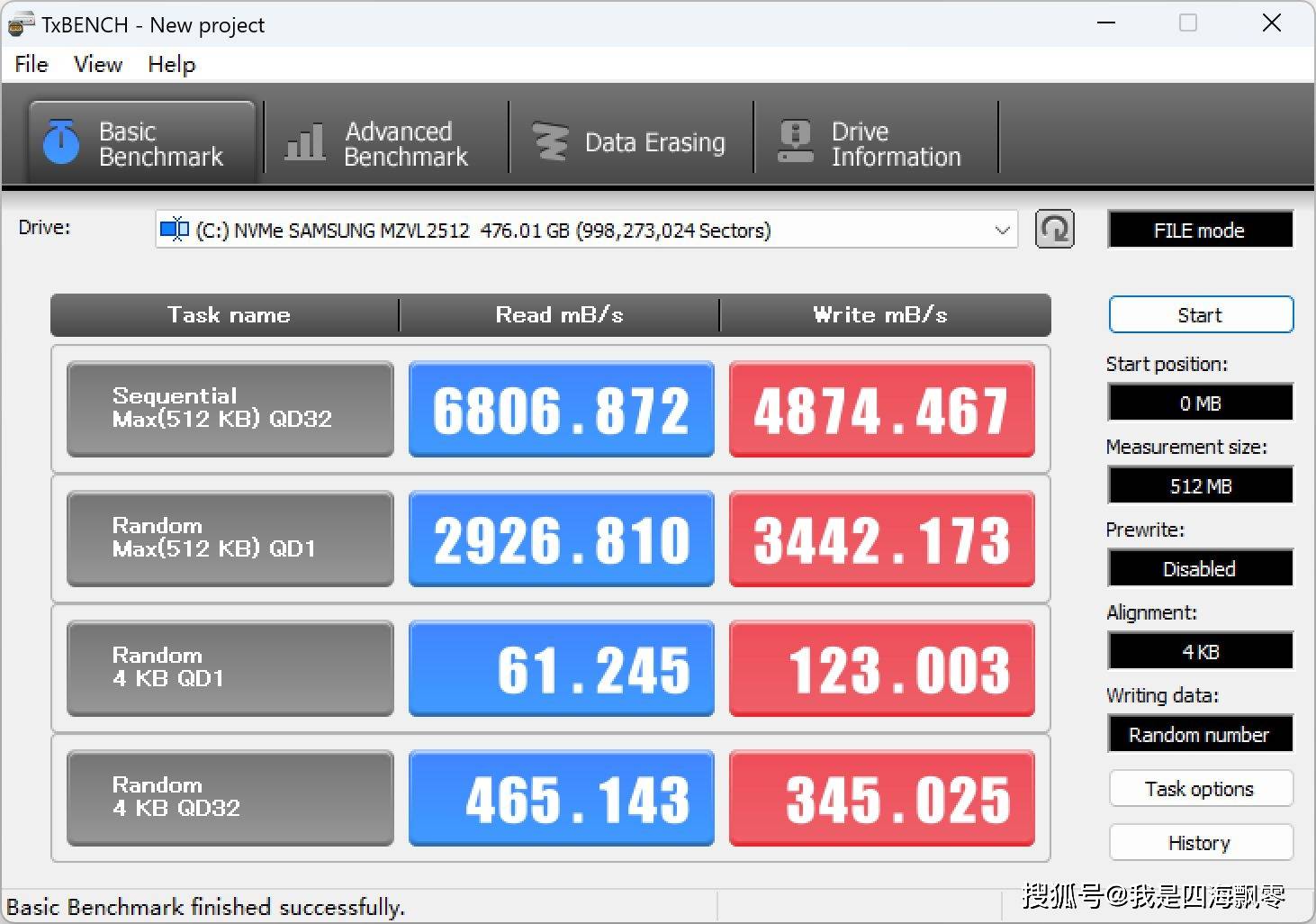Toggle FILE mode setting
Image resolution: width=1316 pixels, height=924 pixels.
pos(1200,230)
